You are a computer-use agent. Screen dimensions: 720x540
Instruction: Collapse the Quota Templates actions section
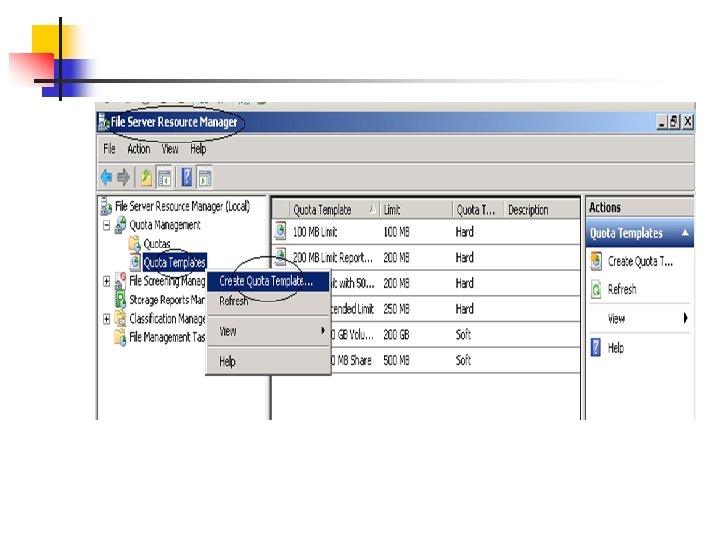685,233
